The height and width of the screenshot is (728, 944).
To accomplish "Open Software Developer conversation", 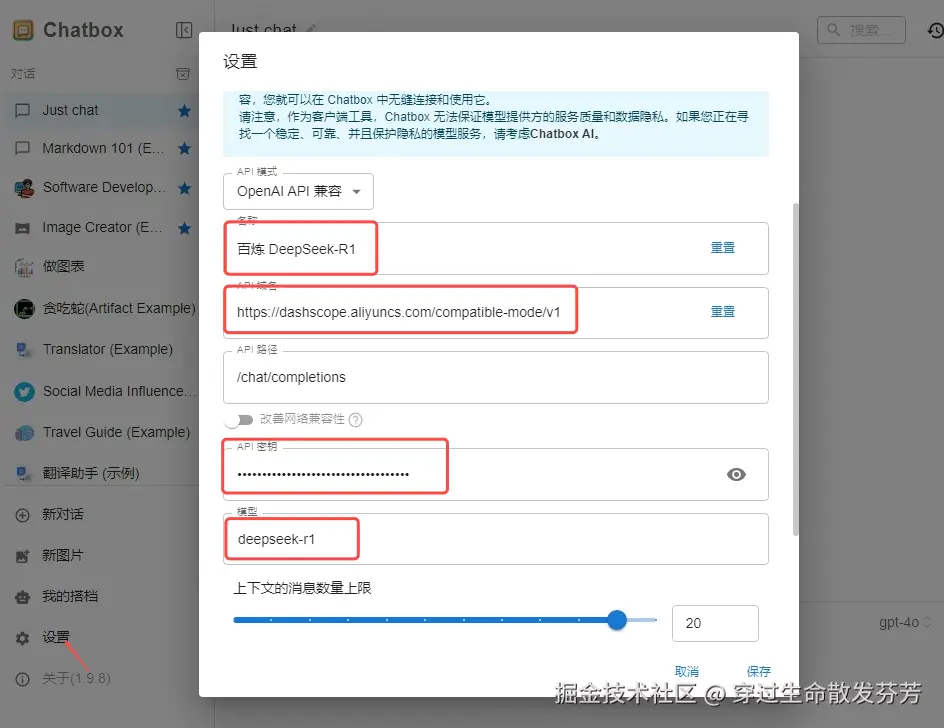I will coord(102,188).
